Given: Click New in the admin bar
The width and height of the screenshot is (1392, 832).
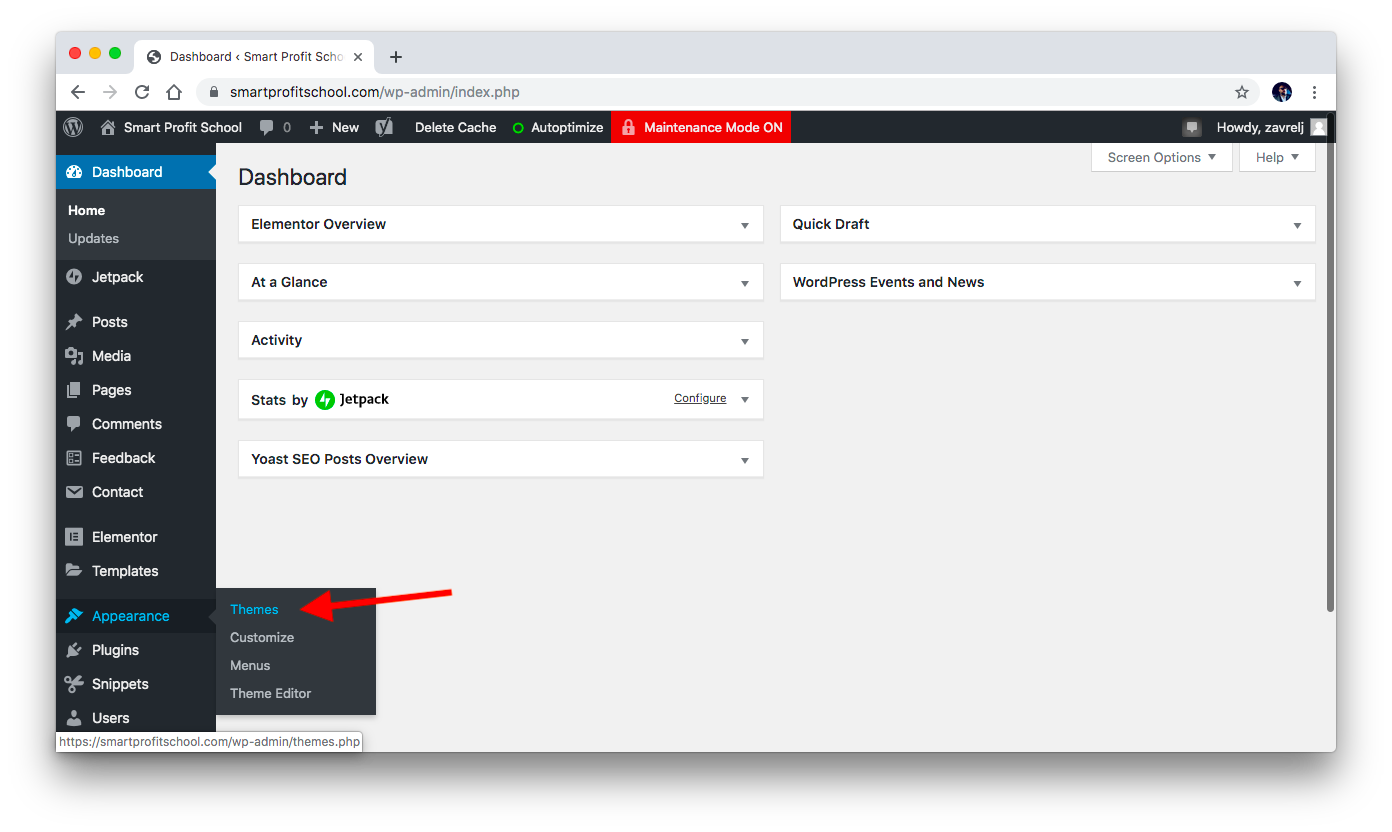Looking at the screenshot, I should click(x=335, y=127).
